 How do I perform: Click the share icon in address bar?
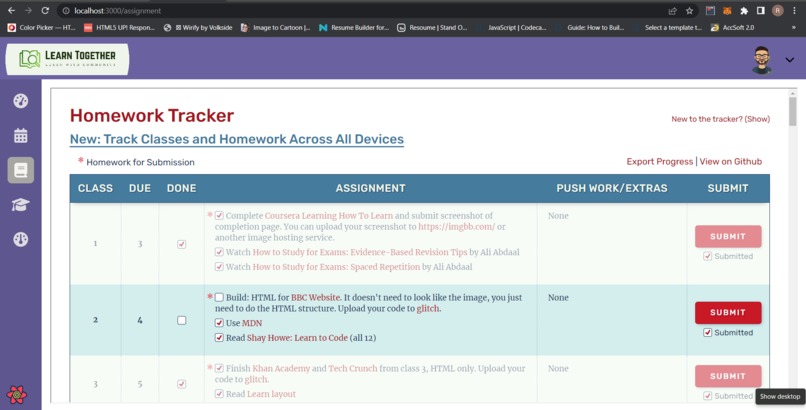(672, 11)
